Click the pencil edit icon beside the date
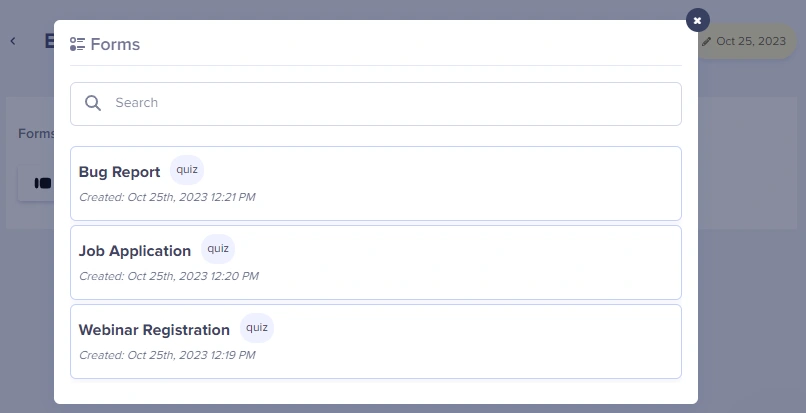 click(x=706, y=42)
